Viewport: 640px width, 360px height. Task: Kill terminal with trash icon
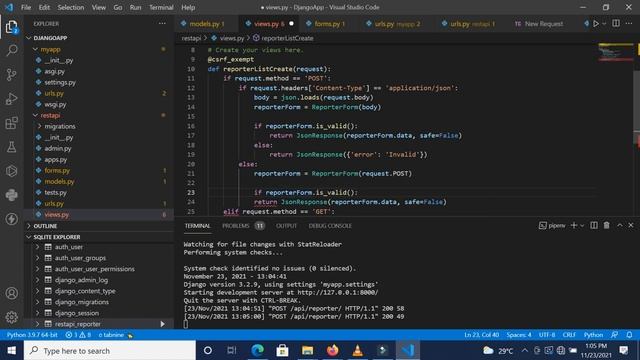coord(607,225)
